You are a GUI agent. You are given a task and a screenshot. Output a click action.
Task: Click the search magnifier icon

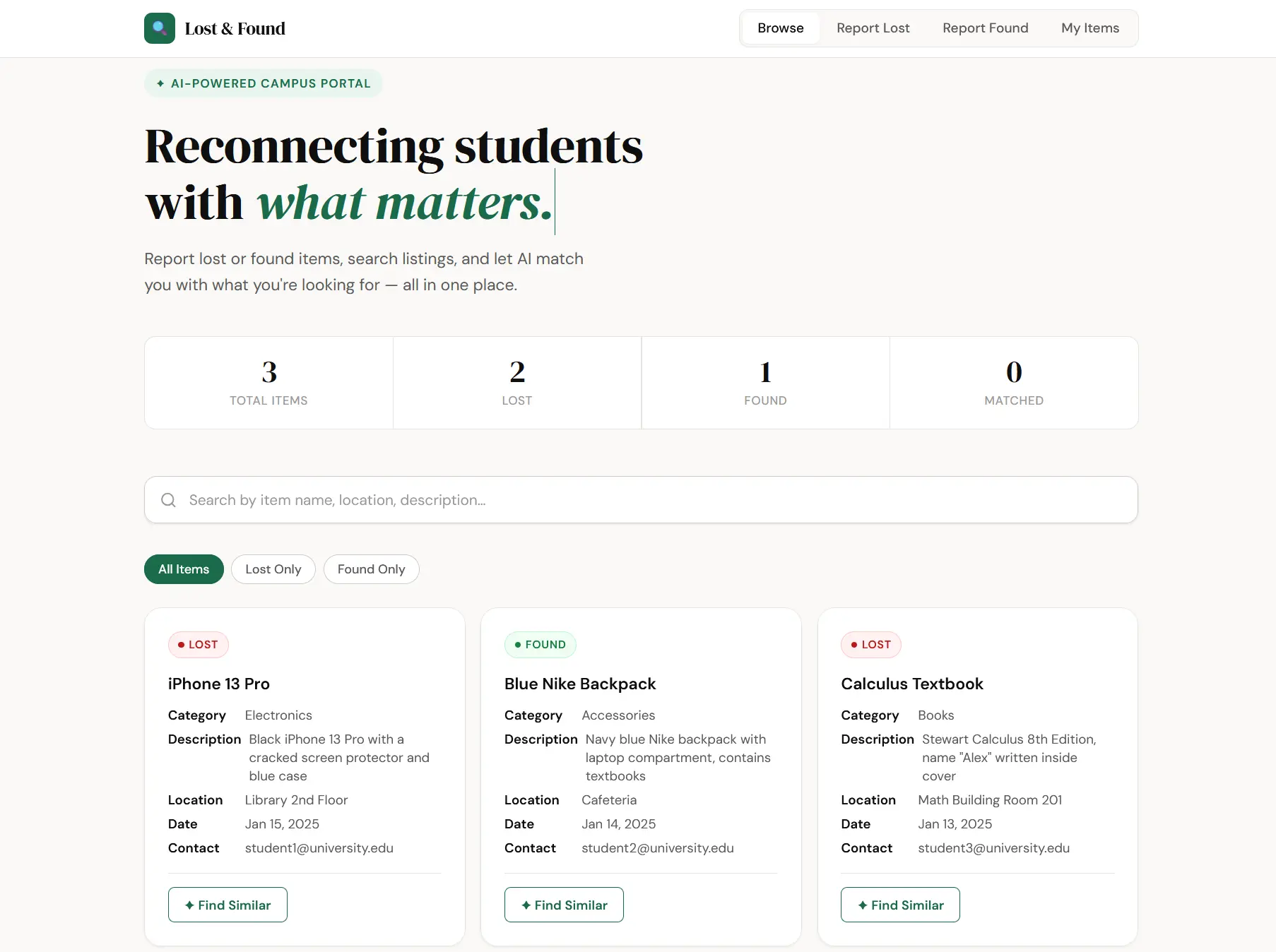(168, 500)
